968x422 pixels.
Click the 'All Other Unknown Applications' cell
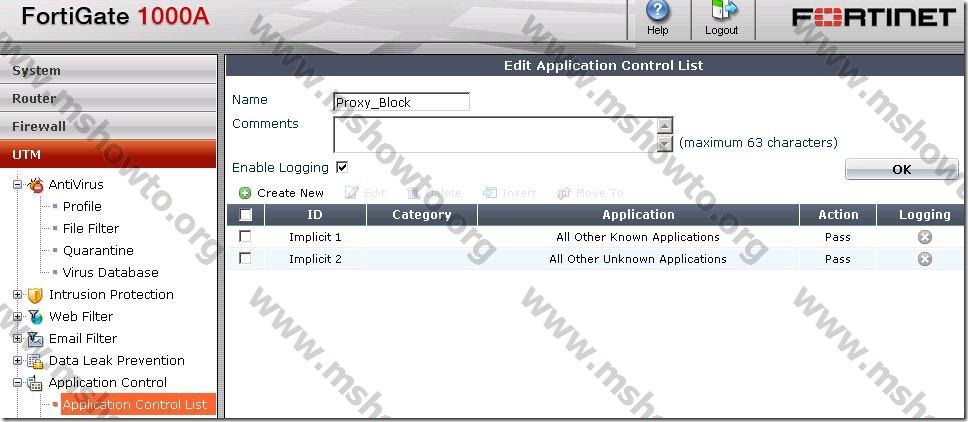pyautogui.click(x=638, y=259)
